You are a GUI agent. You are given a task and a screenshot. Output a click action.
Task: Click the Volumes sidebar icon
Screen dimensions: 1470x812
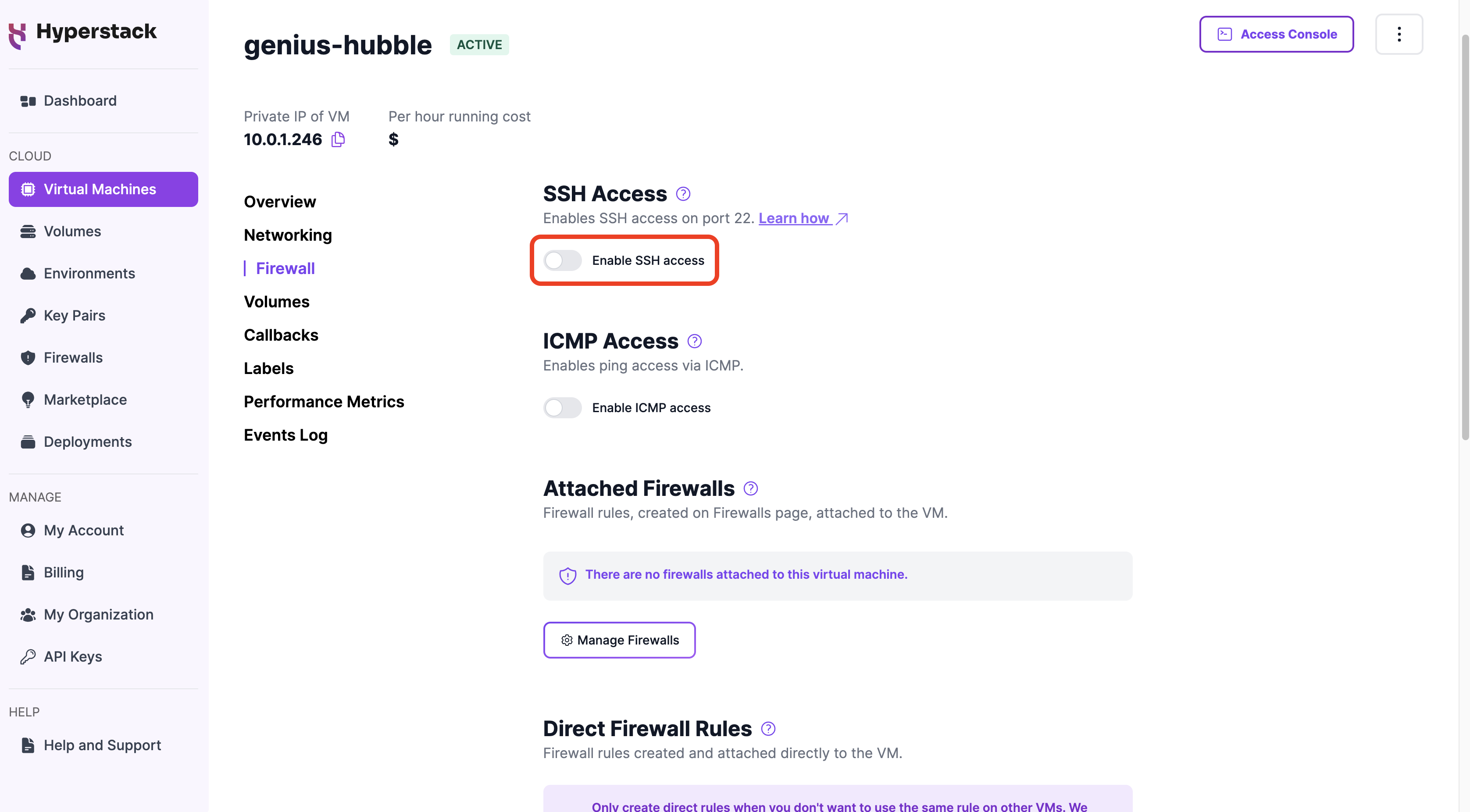coord(28,230)
